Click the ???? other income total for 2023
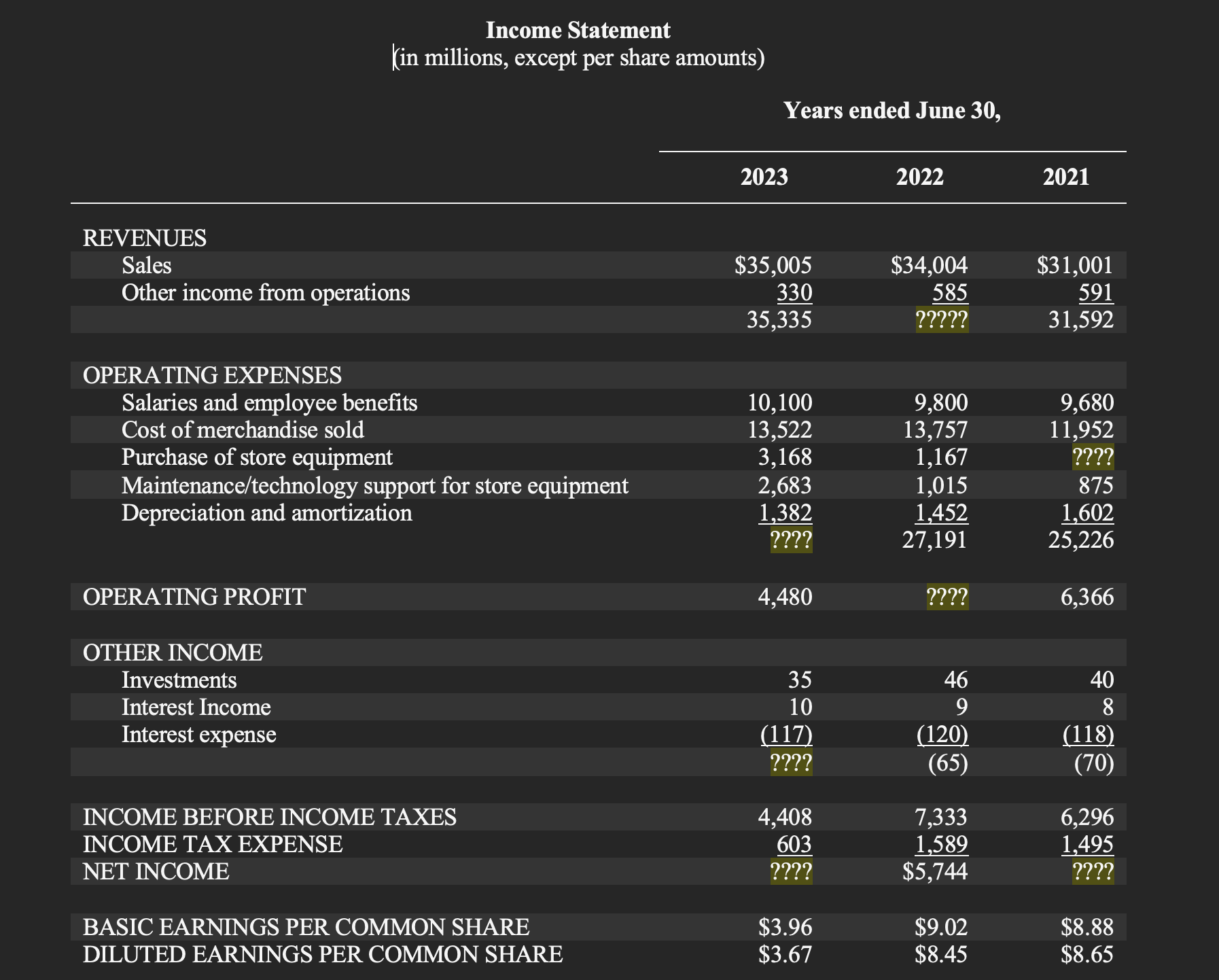 tap(791, 762)
